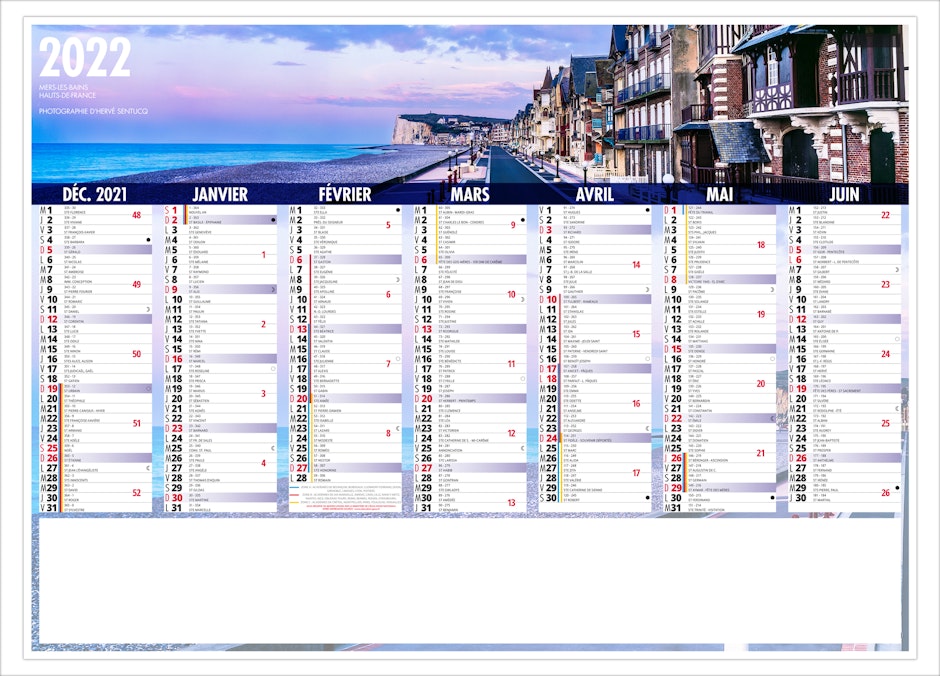Select the new moon dot on February 1
The width and height of the screenshot is (940, 676).
point(398,211)
